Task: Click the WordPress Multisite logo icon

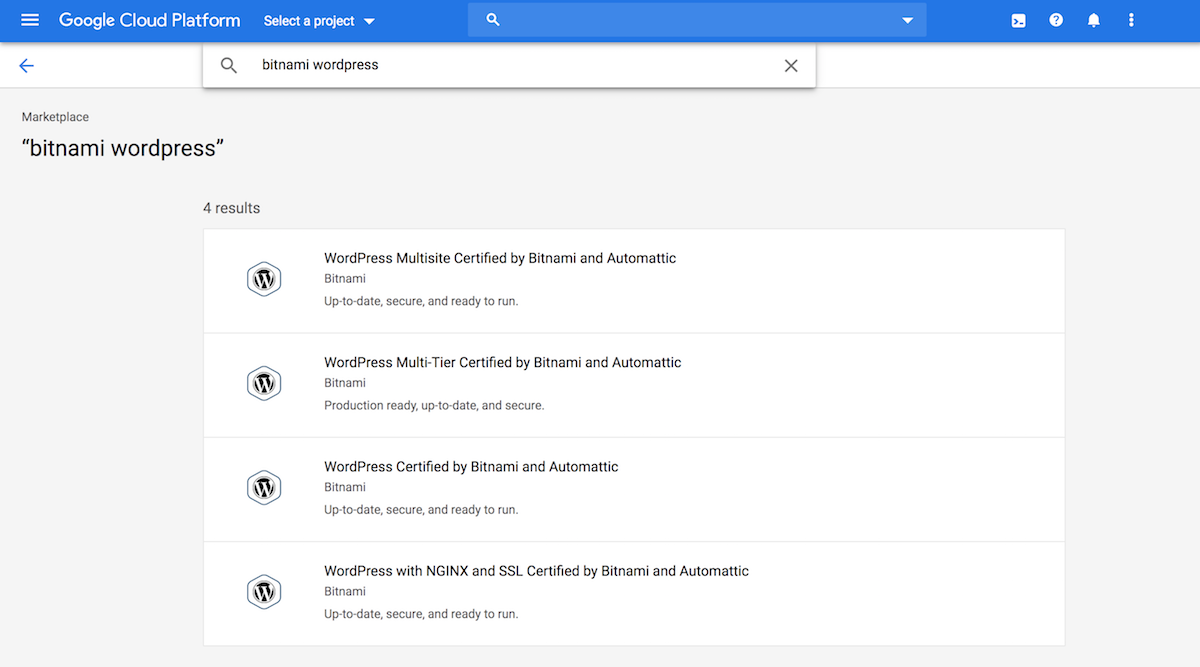Action: point(264,279)
